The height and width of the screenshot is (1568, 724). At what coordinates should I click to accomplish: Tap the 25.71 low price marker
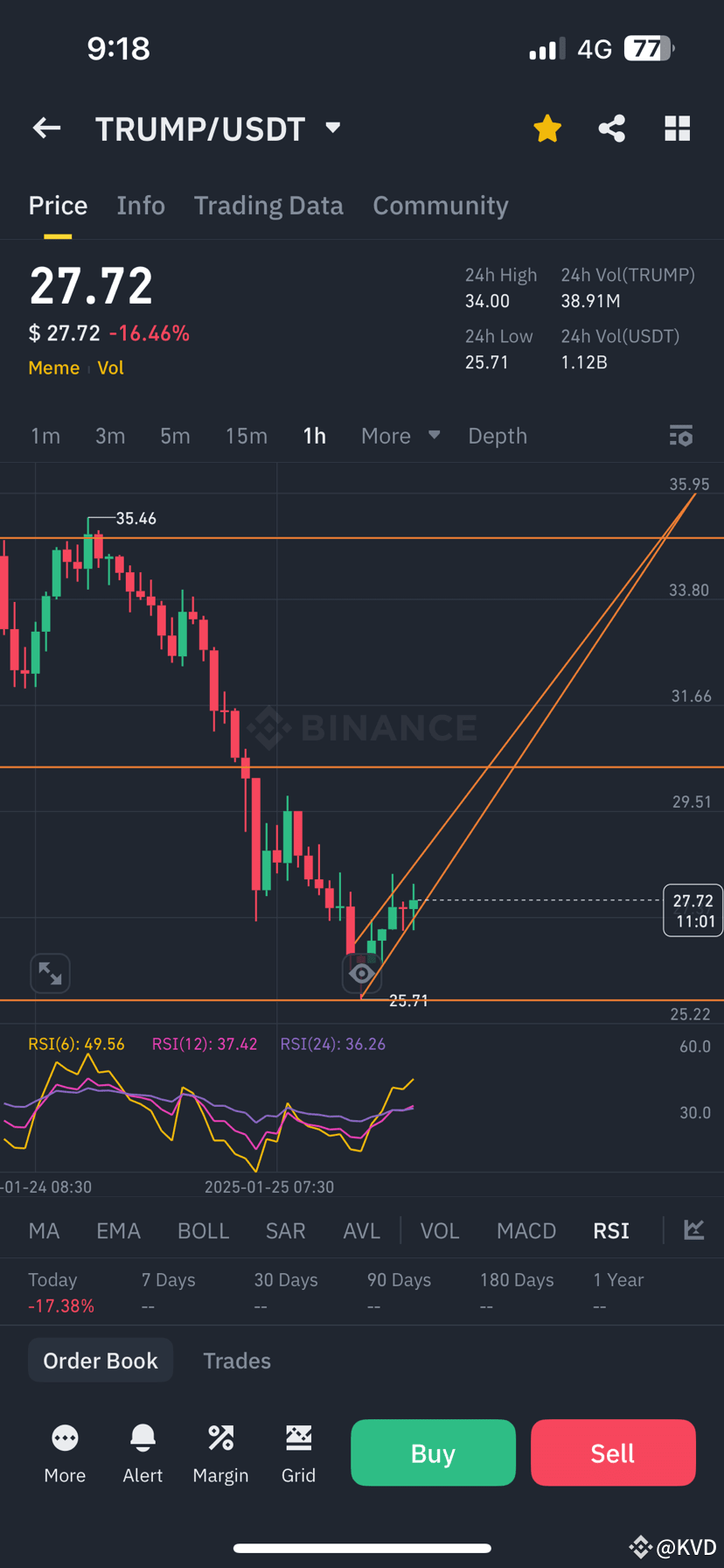coord(408,1000)
